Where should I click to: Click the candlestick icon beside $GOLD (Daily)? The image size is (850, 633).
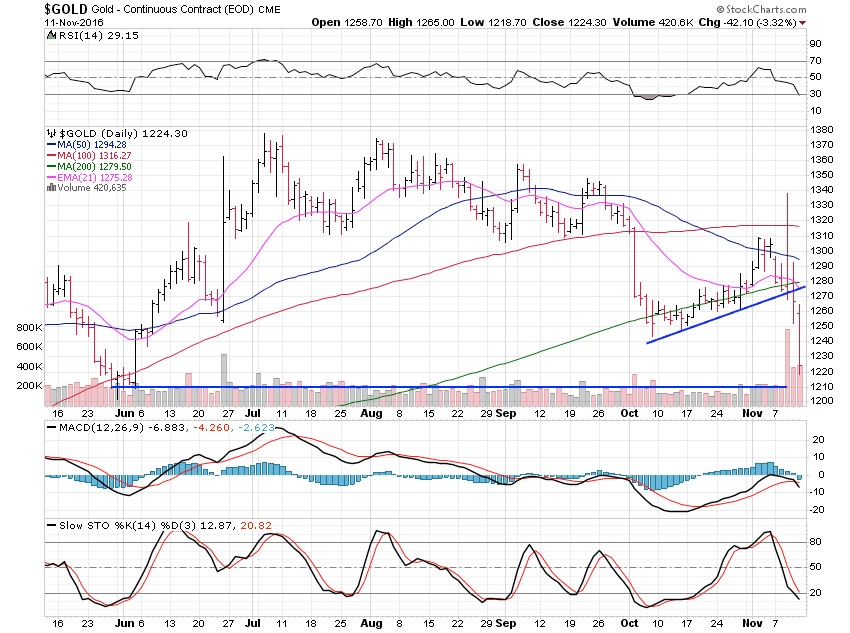[x=50, y=133]
